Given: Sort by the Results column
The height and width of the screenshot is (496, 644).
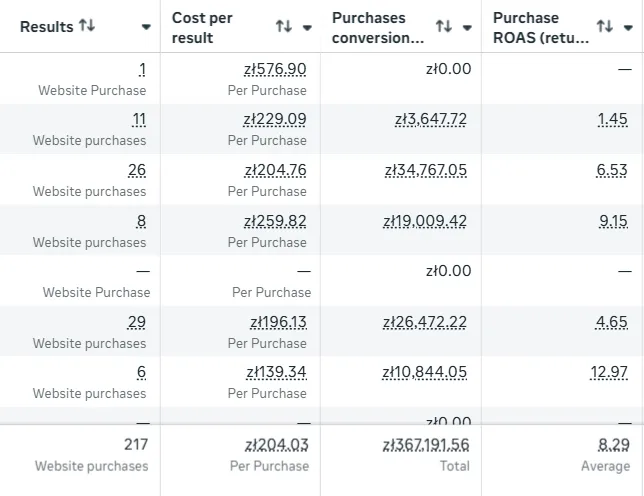Looking at the screenshot, I should 87,26.
